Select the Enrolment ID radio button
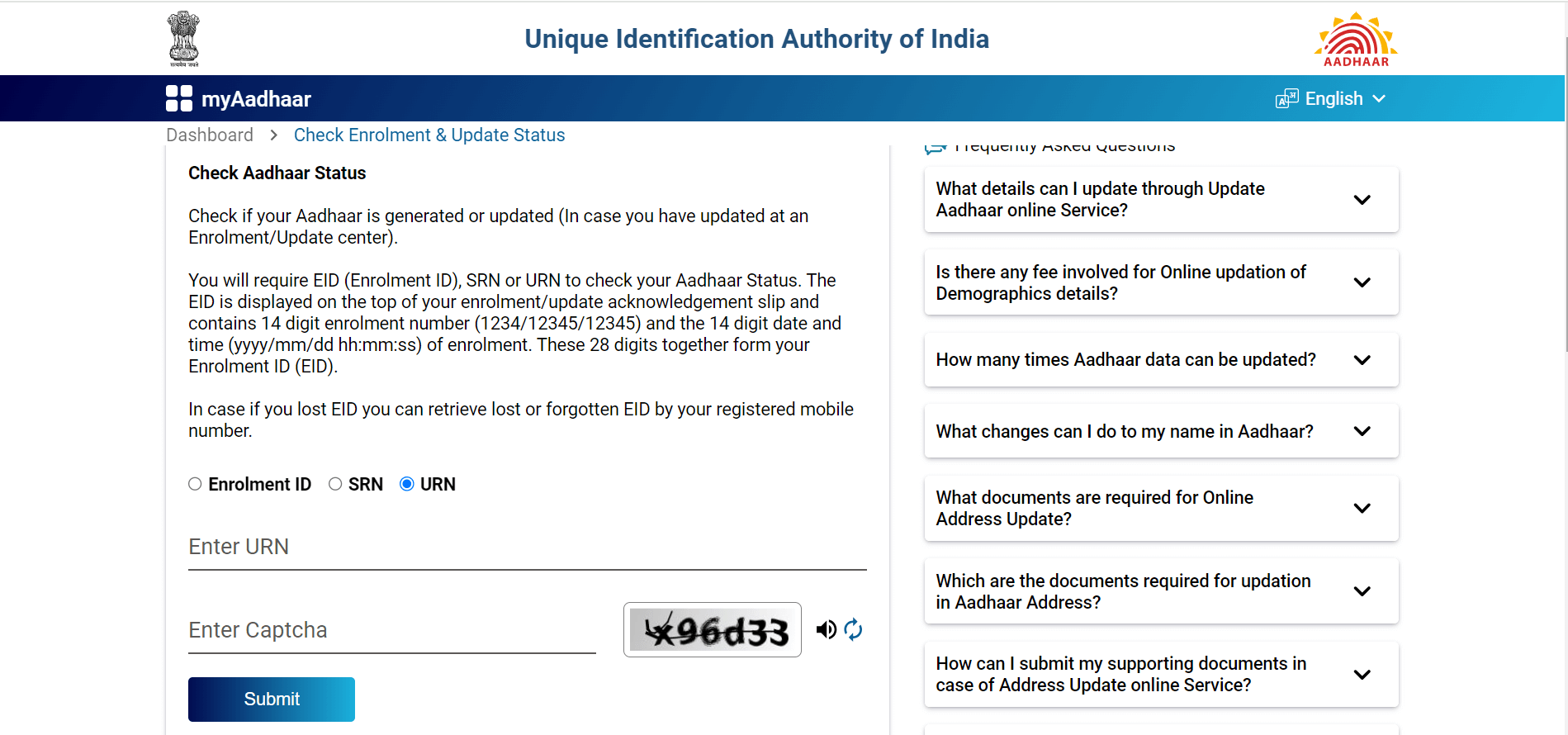This screenshot has height=735, width=1568. [195, 484]
